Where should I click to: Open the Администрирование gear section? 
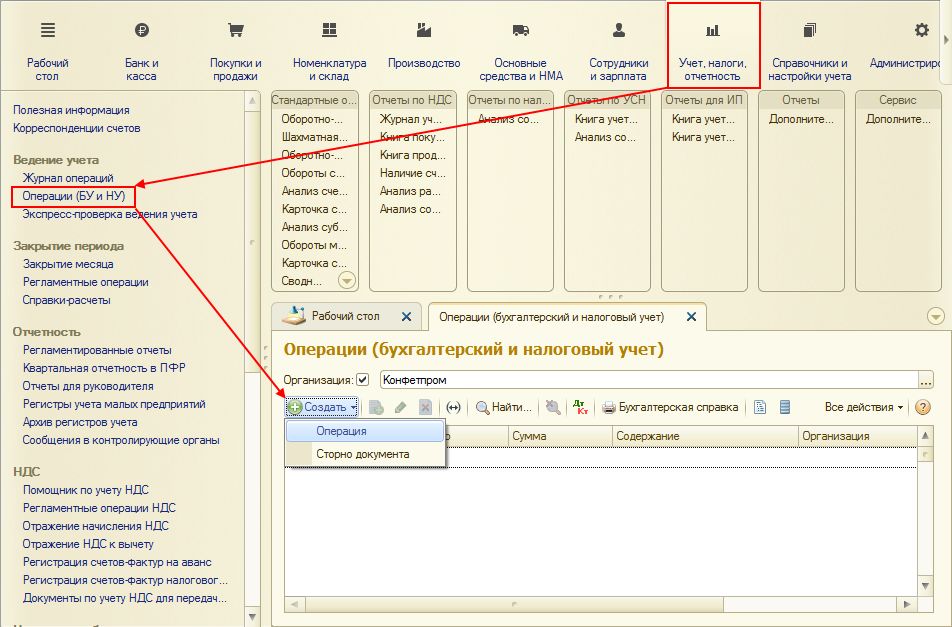922,30
